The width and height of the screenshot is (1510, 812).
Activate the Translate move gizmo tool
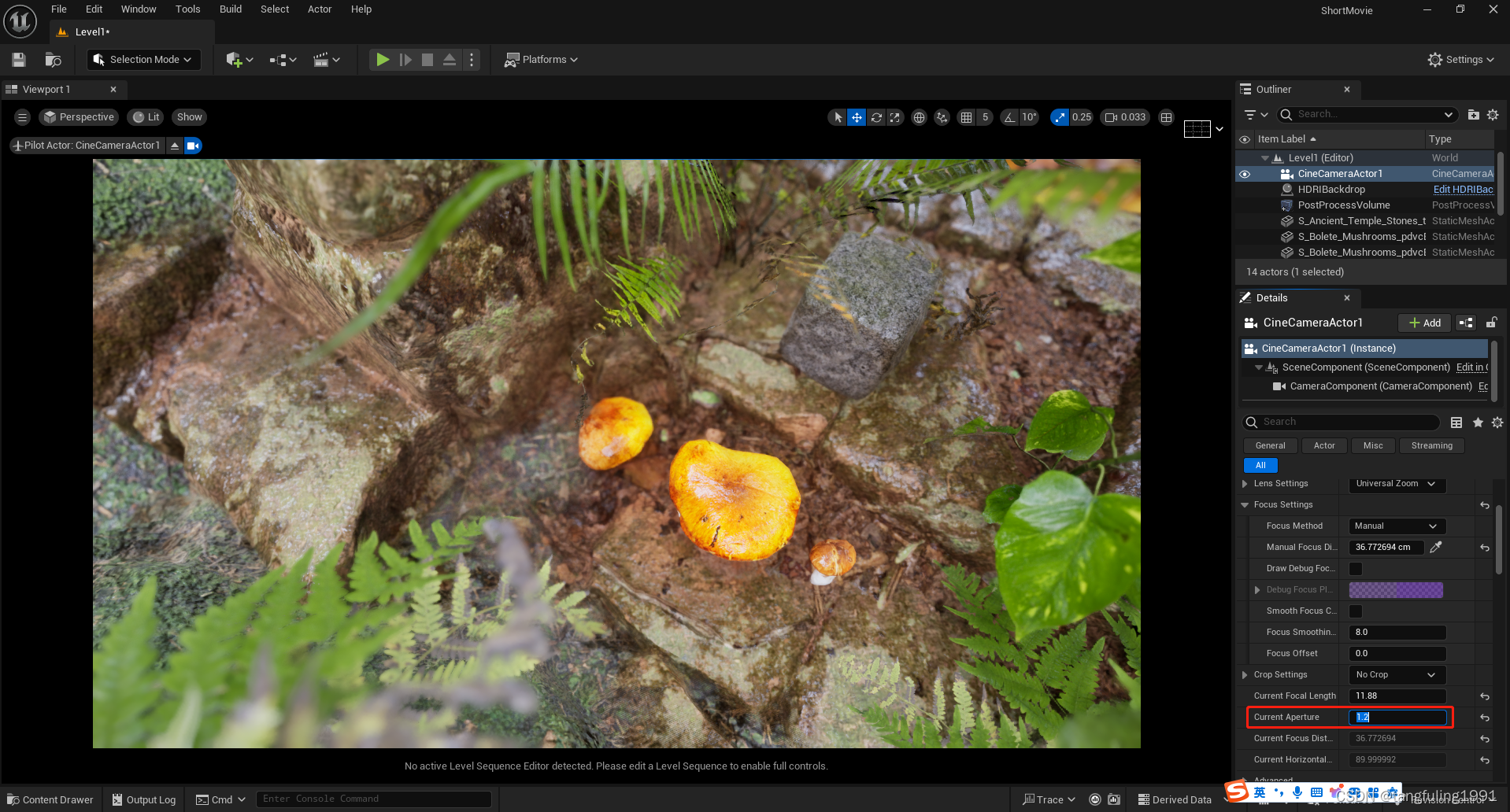pos(857,117)
